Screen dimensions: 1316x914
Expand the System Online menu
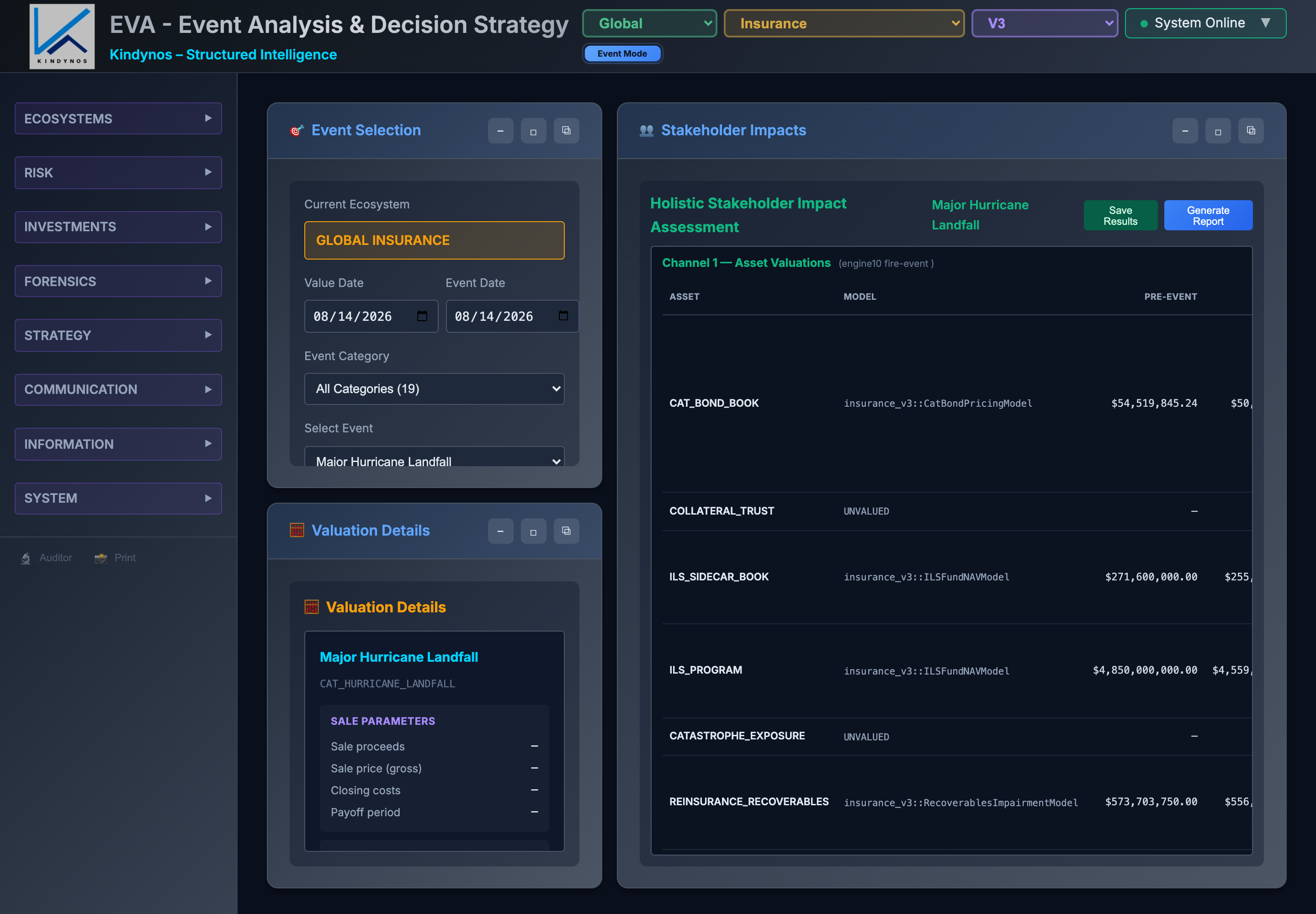1205,23
